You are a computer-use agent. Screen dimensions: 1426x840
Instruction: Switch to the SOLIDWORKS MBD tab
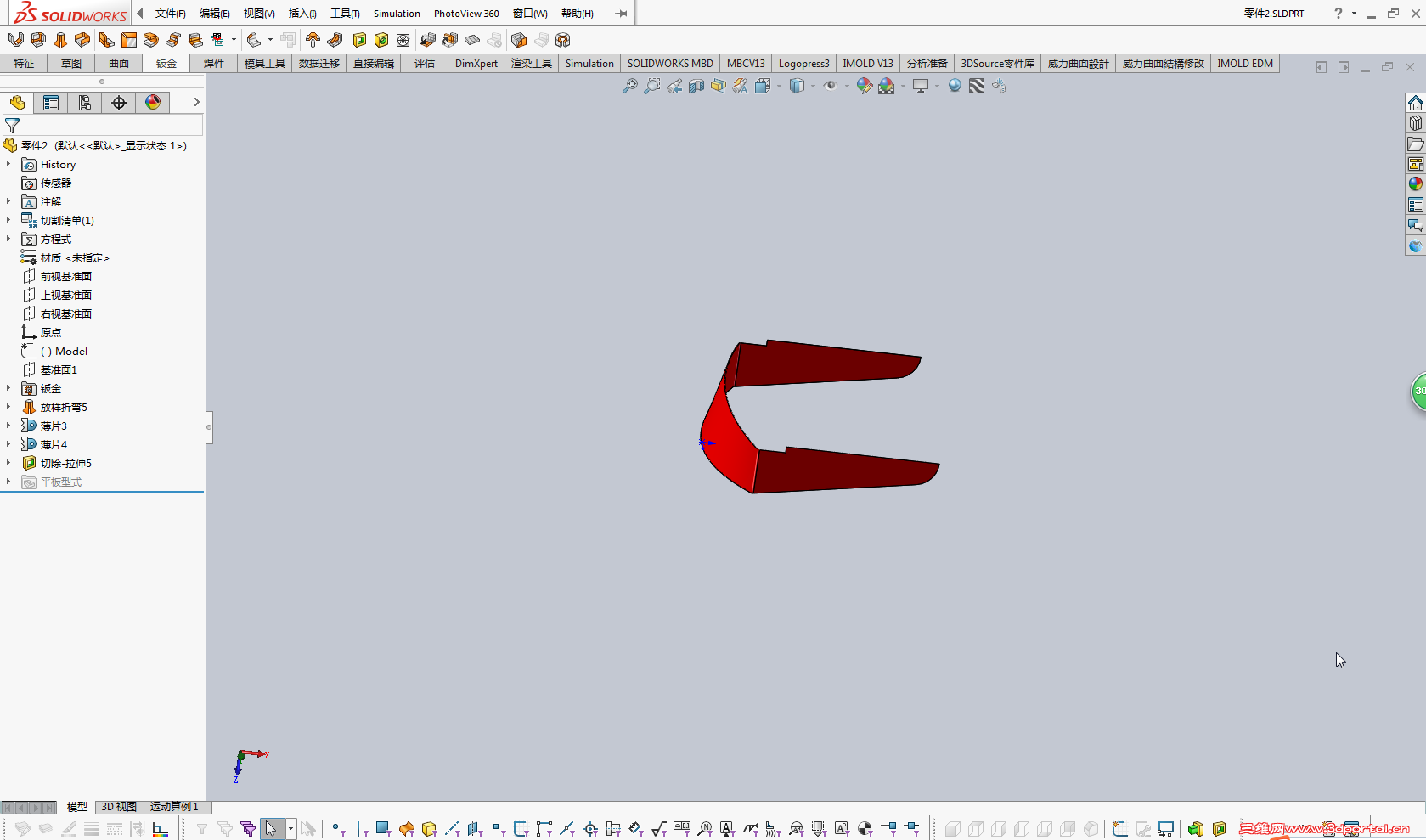670,64
